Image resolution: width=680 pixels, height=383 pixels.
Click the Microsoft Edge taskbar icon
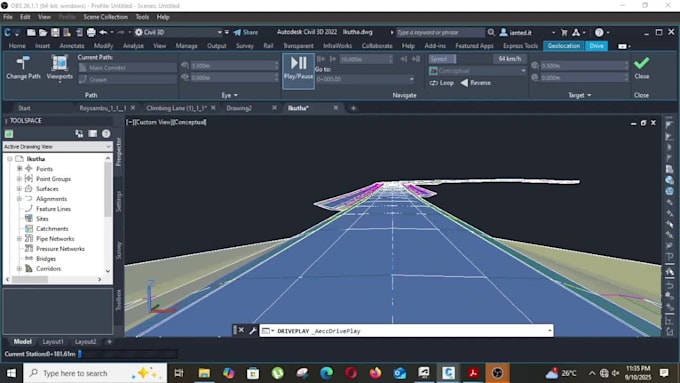(326, 373)
